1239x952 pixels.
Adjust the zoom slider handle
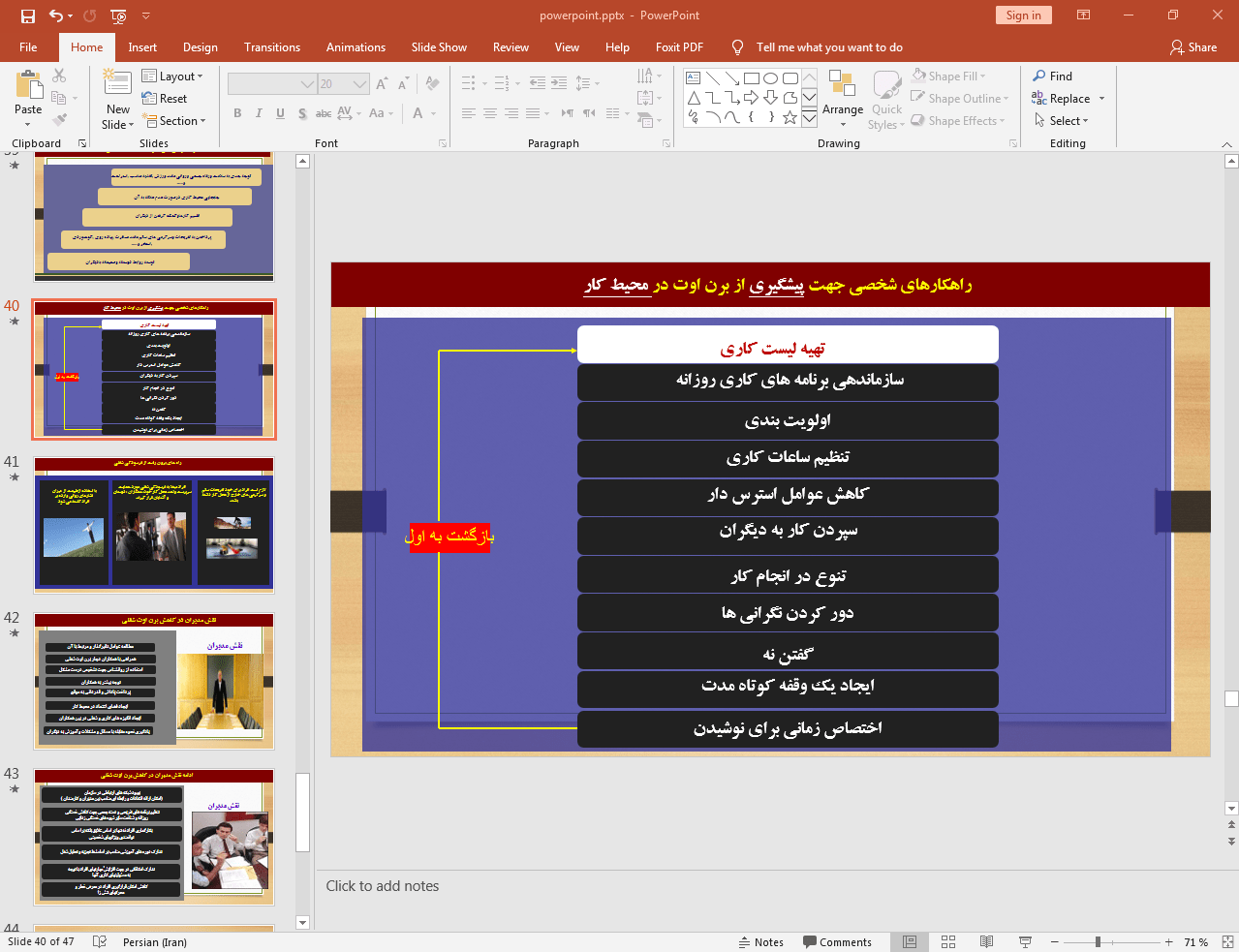click(1098, 941)
